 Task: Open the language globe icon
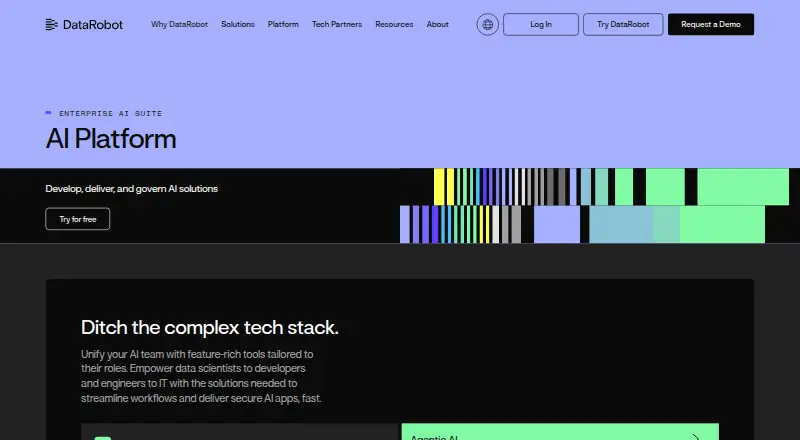click(487, 25)
